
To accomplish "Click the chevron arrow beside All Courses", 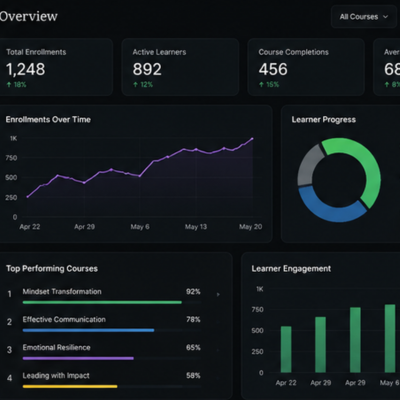I will [x=386, y=17].
